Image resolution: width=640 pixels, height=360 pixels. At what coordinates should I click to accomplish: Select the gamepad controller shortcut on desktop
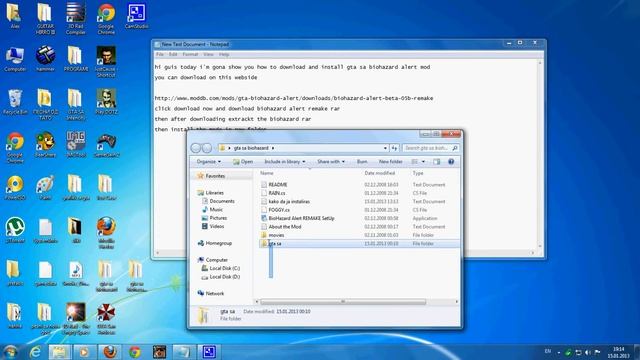click(x=106, y=145)
